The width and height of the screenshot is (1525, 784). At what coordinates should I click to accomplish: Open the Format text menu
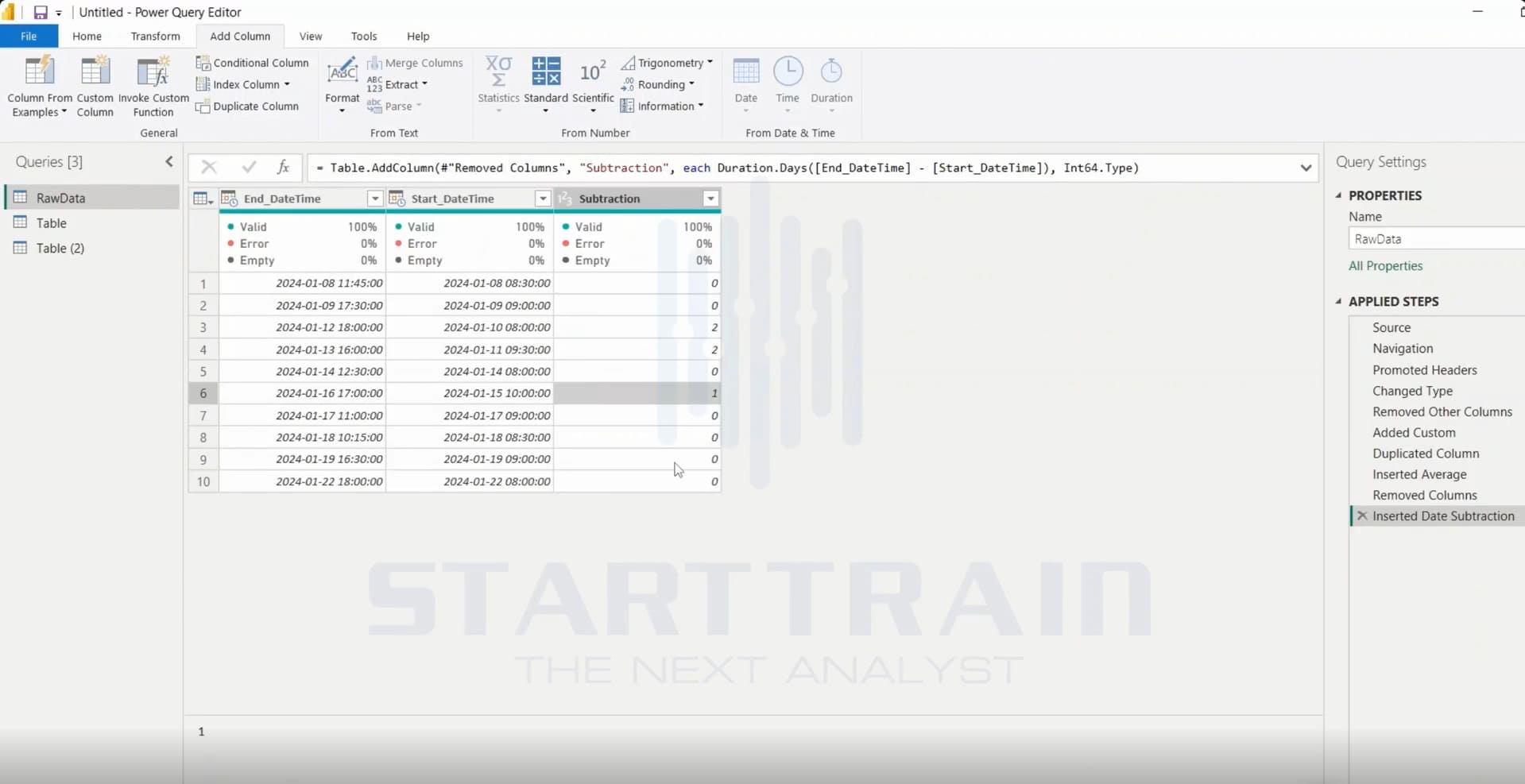pyautogui.click(x=342, y=85)
